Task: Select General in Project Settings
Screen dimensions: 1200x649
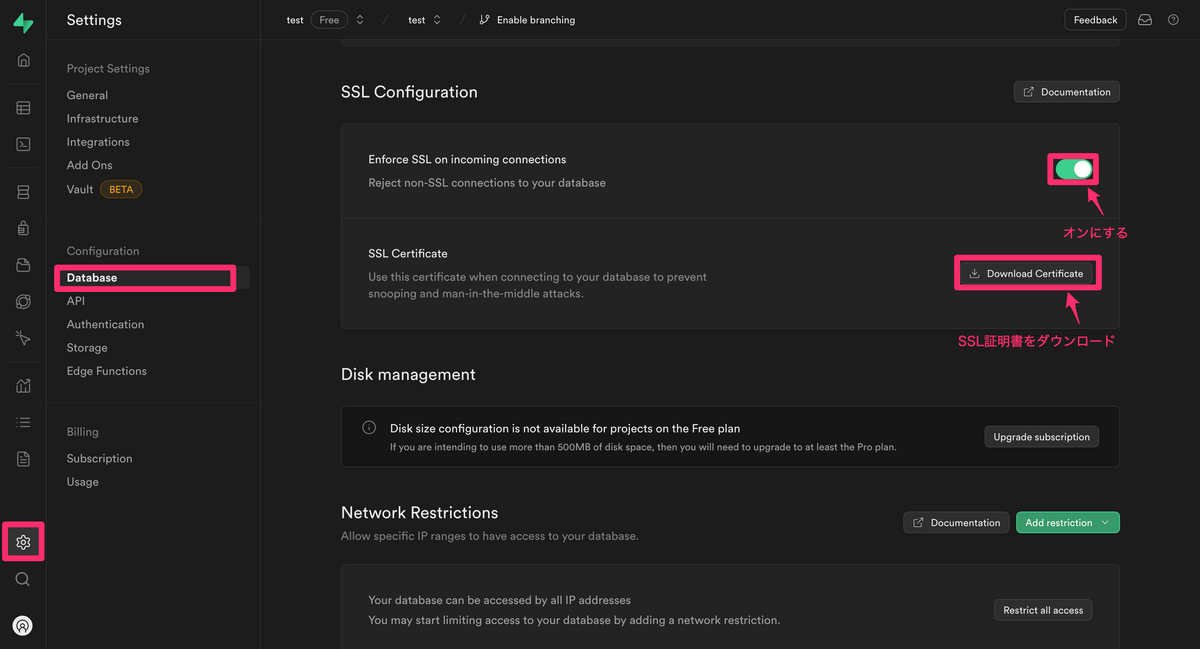Action: click(x=87, y=95)
